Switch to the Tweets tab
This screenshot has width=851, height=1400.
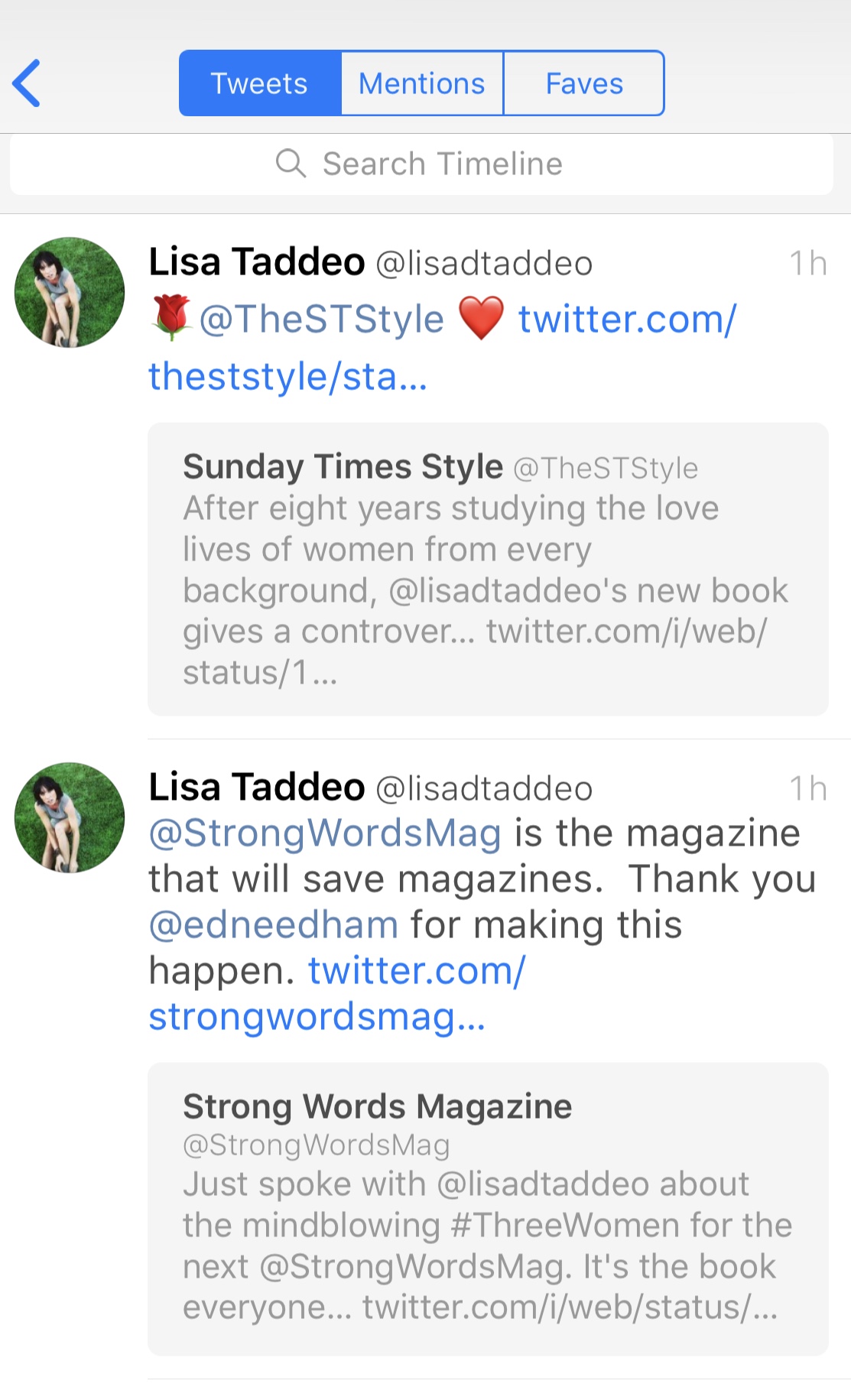point(259,83)
